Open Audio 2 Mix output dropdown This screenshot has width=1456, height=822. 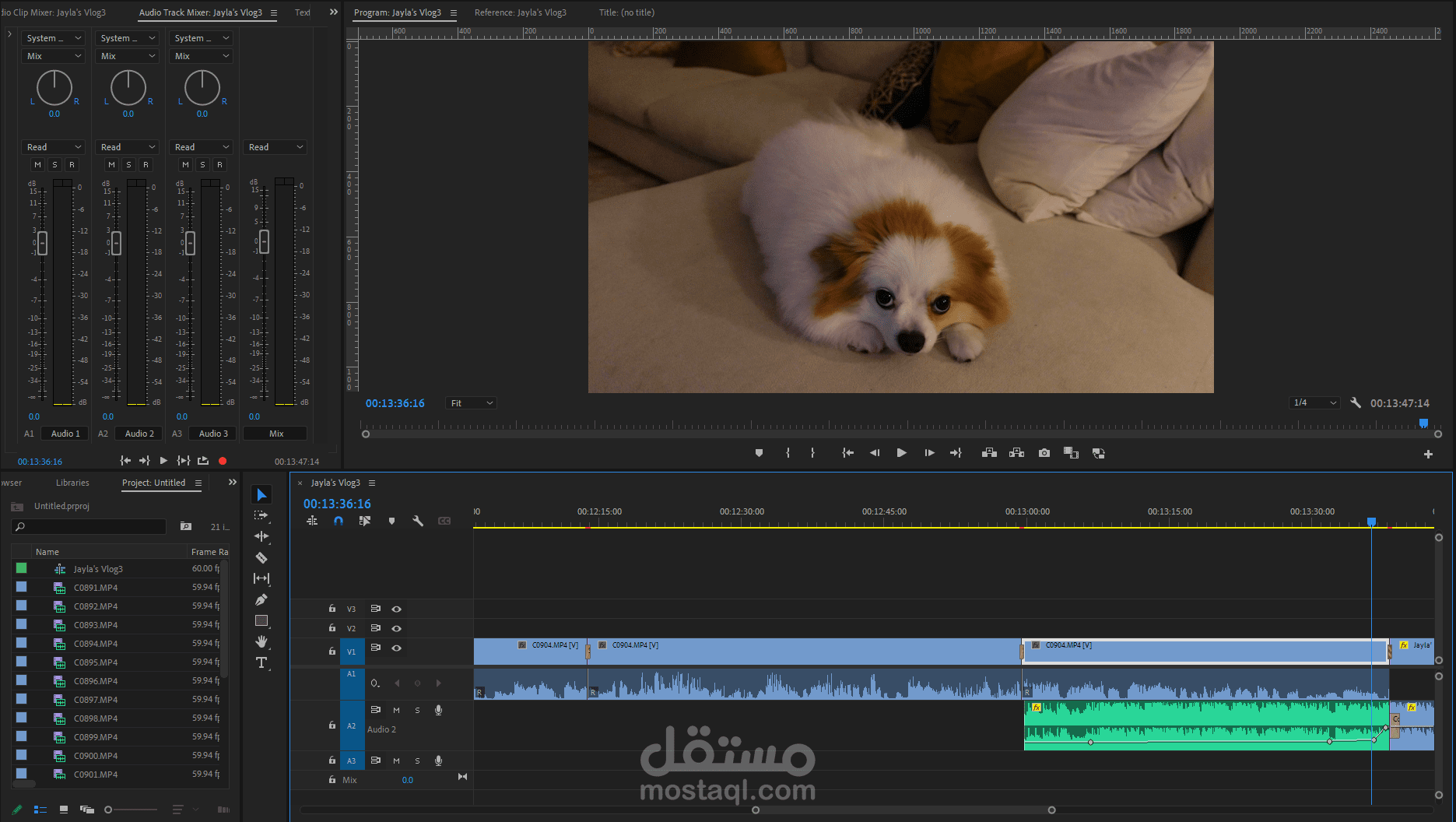pos(128,56)
